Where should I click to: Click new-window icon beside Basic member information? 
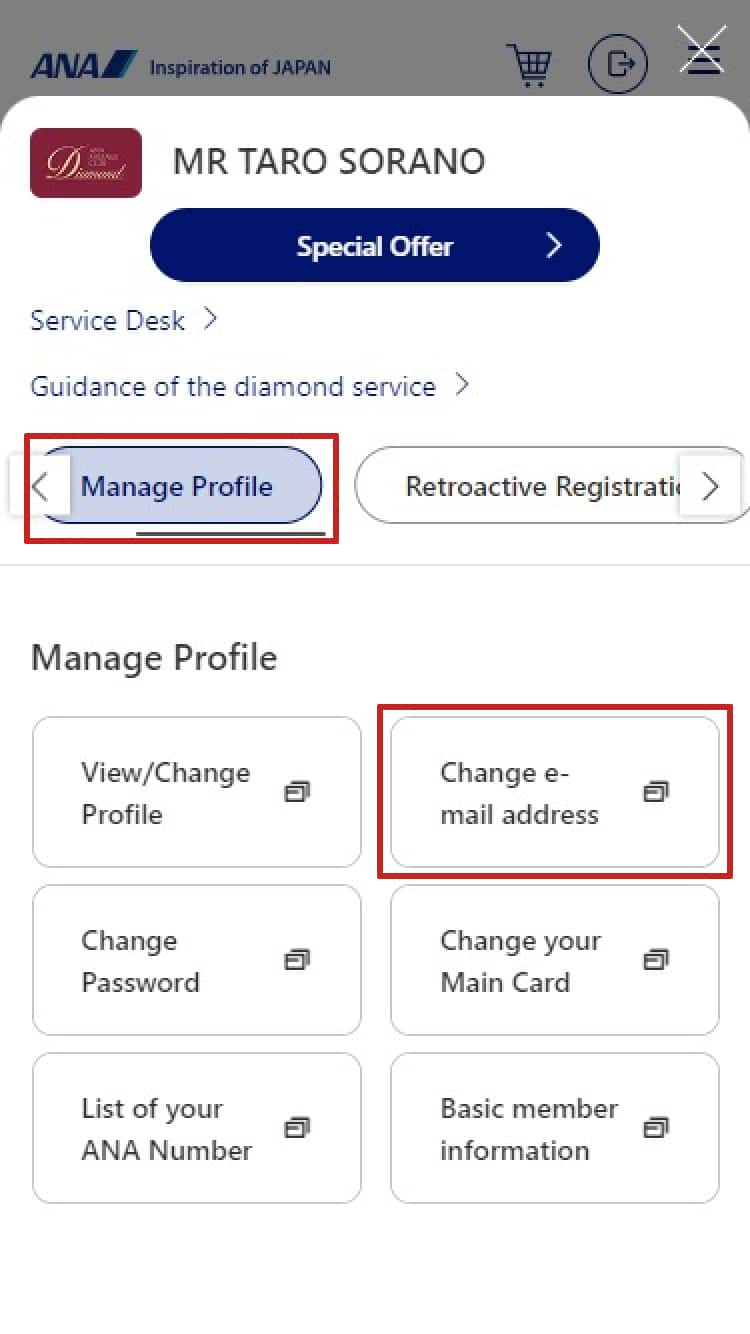tap(656, 1128)
